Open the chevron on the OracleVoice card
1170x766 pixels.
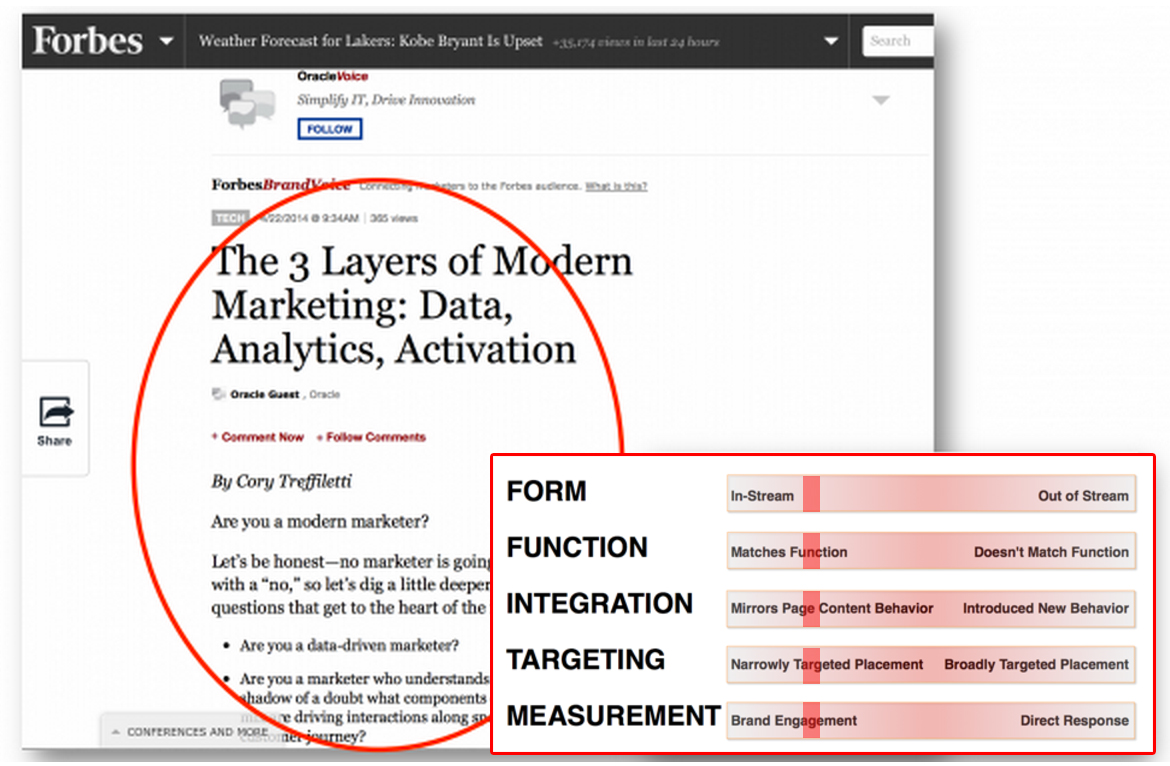coord(881,99)
